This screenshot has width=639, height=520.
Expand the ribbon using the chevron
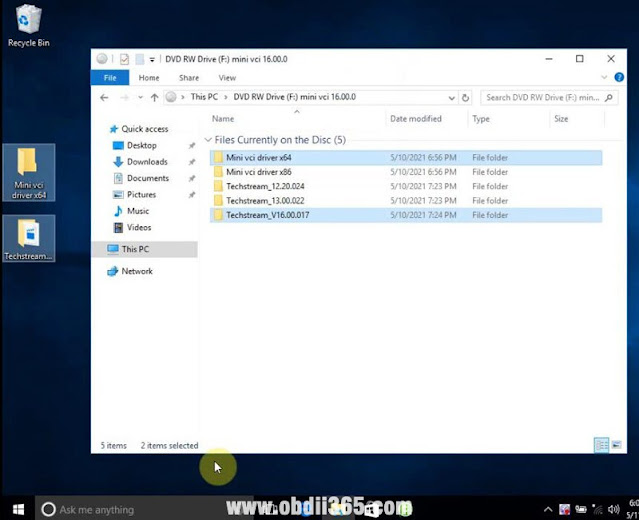point(604,77)
